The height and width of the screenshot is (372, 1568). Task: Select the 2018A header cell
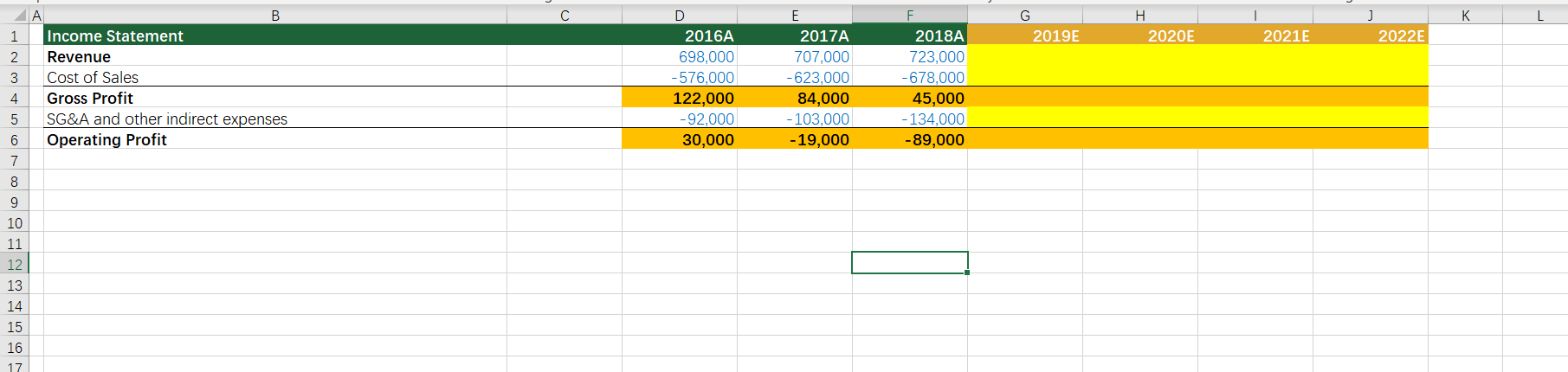pos(910,35)
